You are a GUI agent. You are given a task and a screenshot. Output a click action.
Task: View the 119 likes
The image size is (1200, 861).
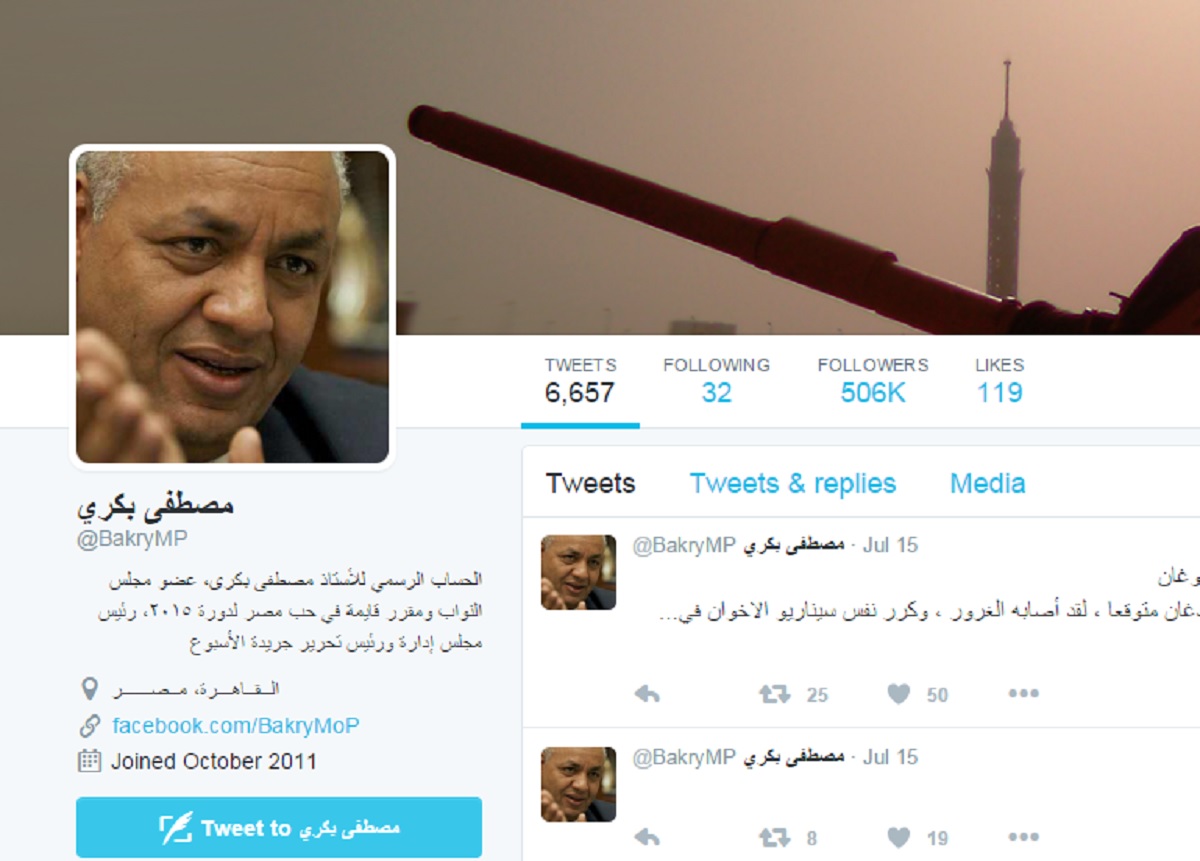[999, 381]
